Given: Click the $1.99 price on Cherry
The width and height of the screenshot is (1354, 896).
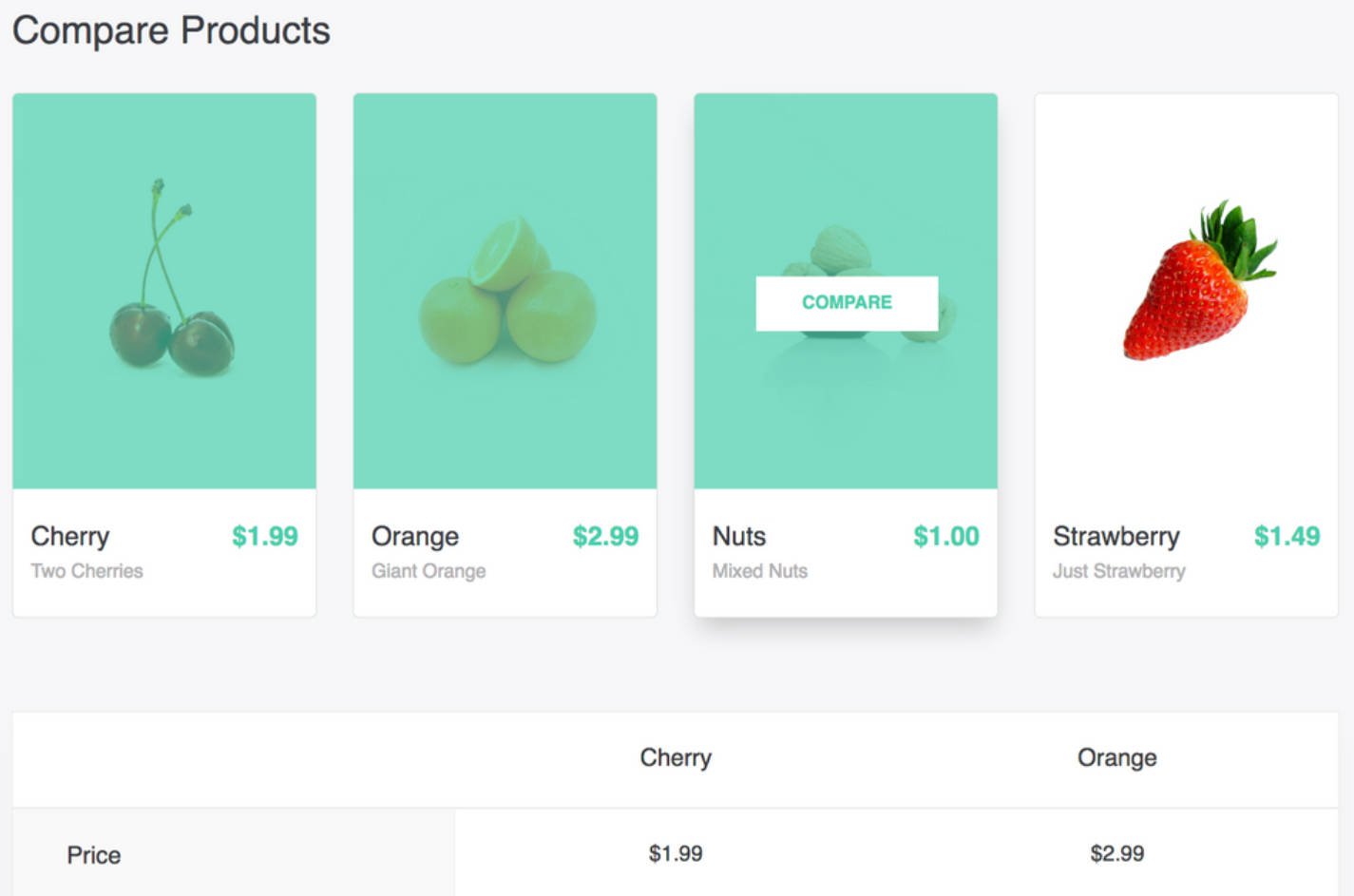Looking at the screenshot, I should coord(263,536).
